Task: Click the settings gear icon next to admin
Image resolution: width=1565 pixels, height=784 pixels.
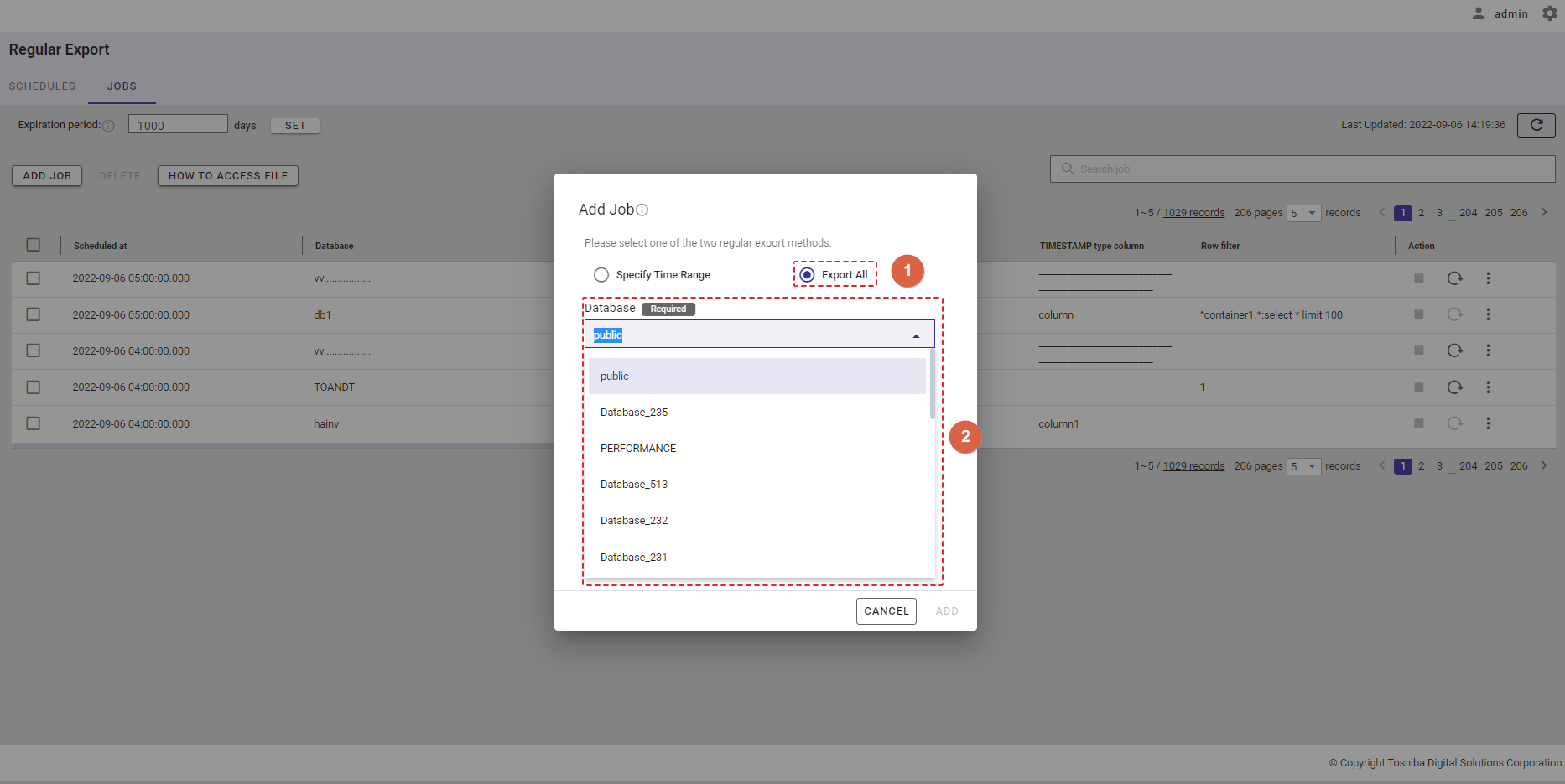Action: pyautogui.click(x=1549, y=13)
